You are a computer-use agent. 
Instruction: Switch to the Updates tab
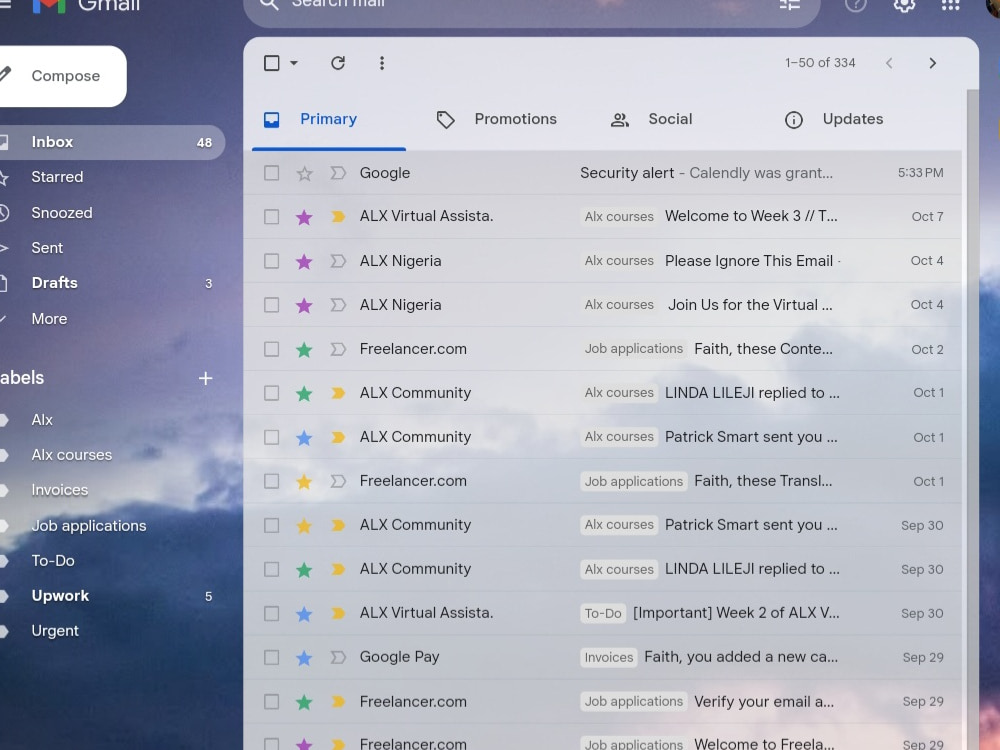[x=834, y=119]
